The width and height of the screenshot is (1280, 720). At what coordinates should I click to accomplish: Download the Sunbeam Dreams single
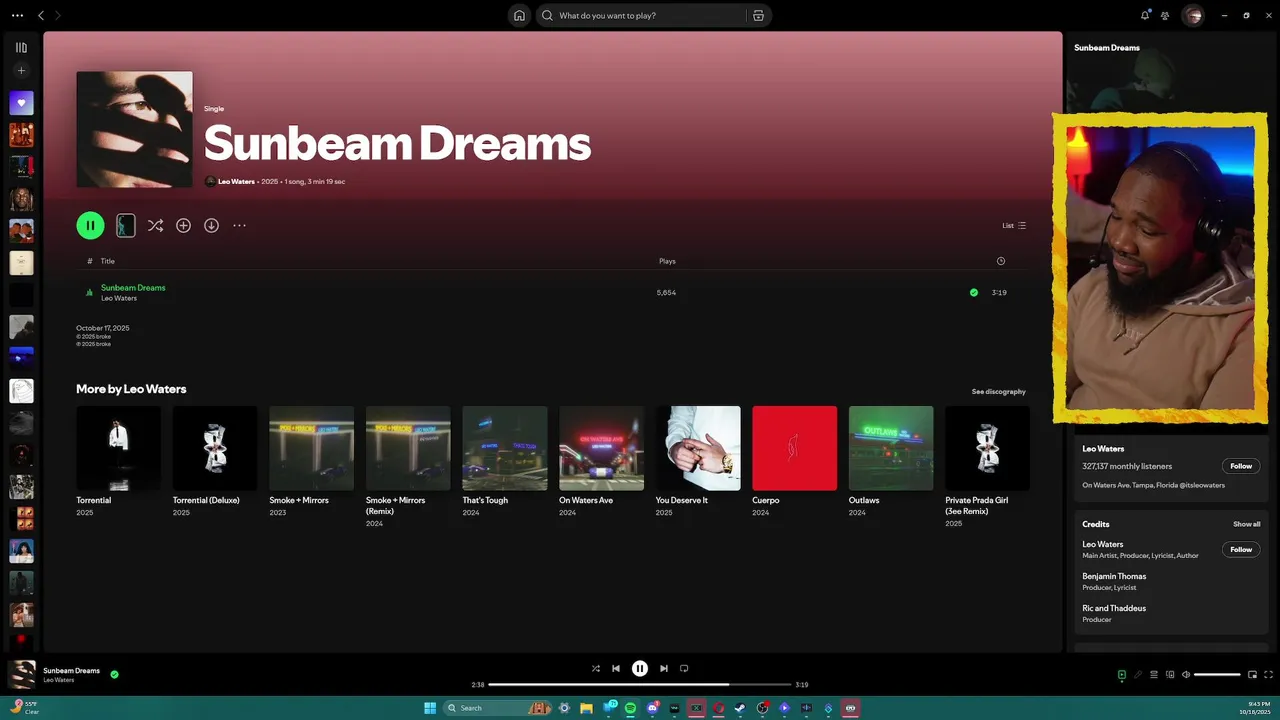211,225
